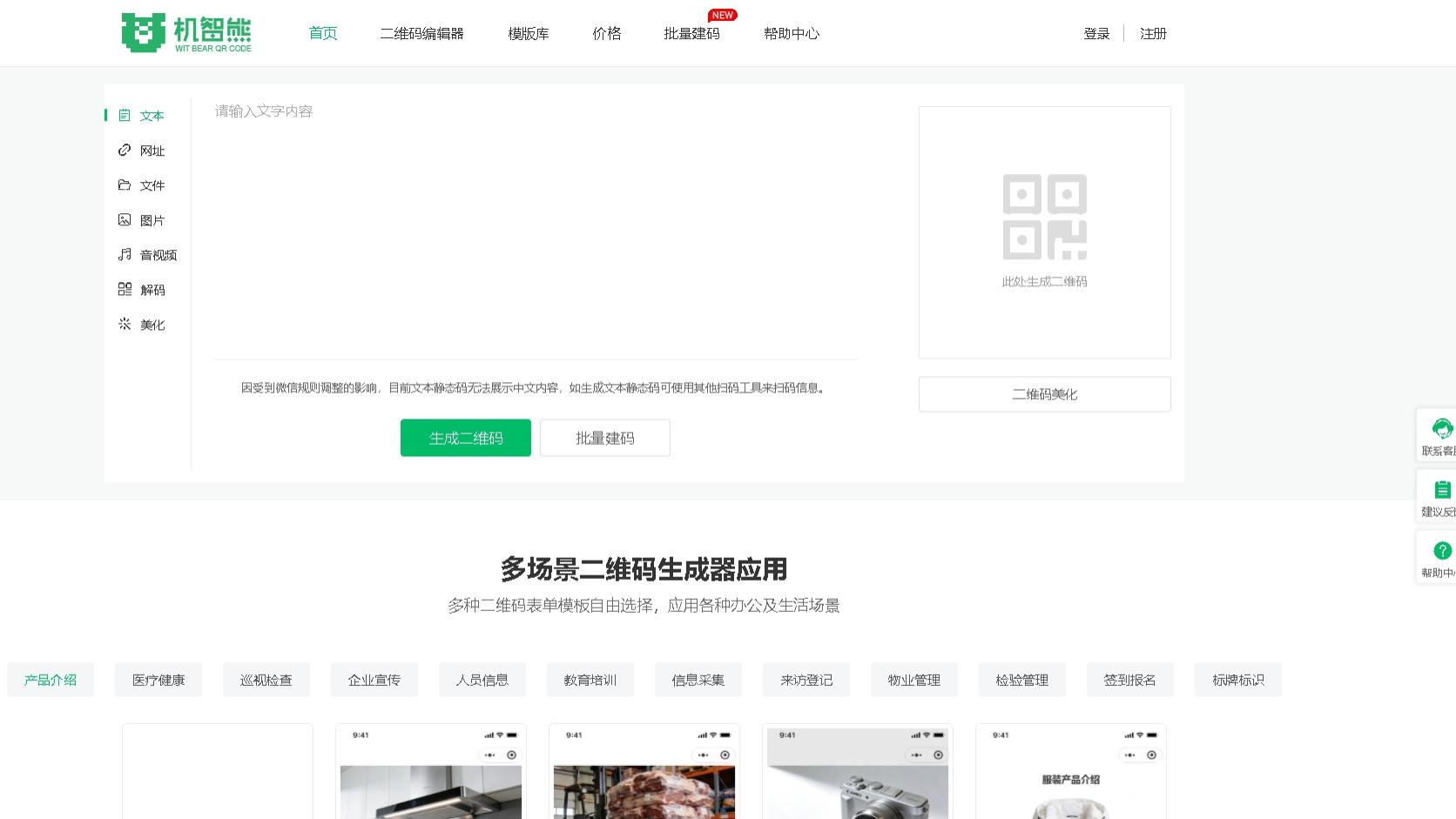Viewport: 1456px width, 819px height.
Task: Click the 注册 register link
Action: [1151, 33]
